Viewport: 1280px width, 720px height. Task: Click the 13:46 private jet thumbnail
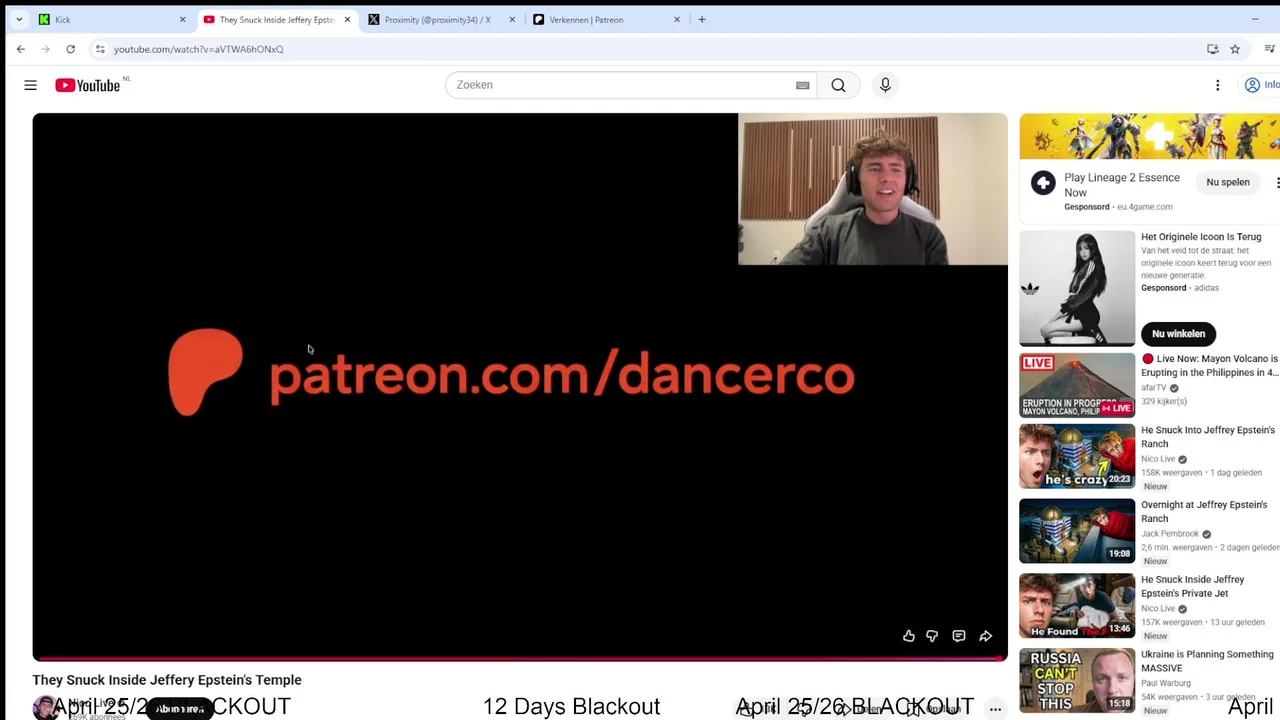point(1077,606)
